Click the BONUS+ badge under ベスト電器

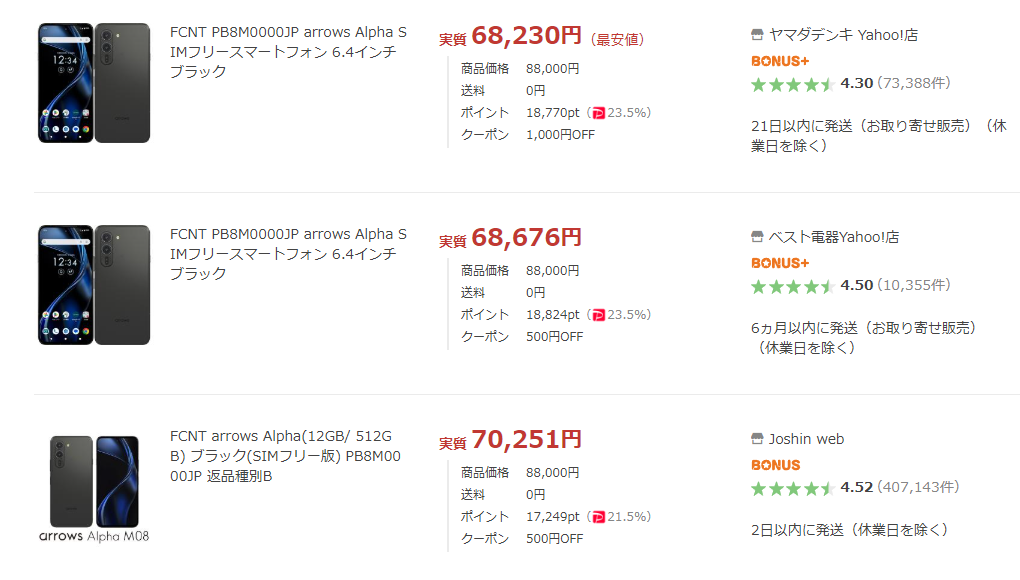pos(780,263)
